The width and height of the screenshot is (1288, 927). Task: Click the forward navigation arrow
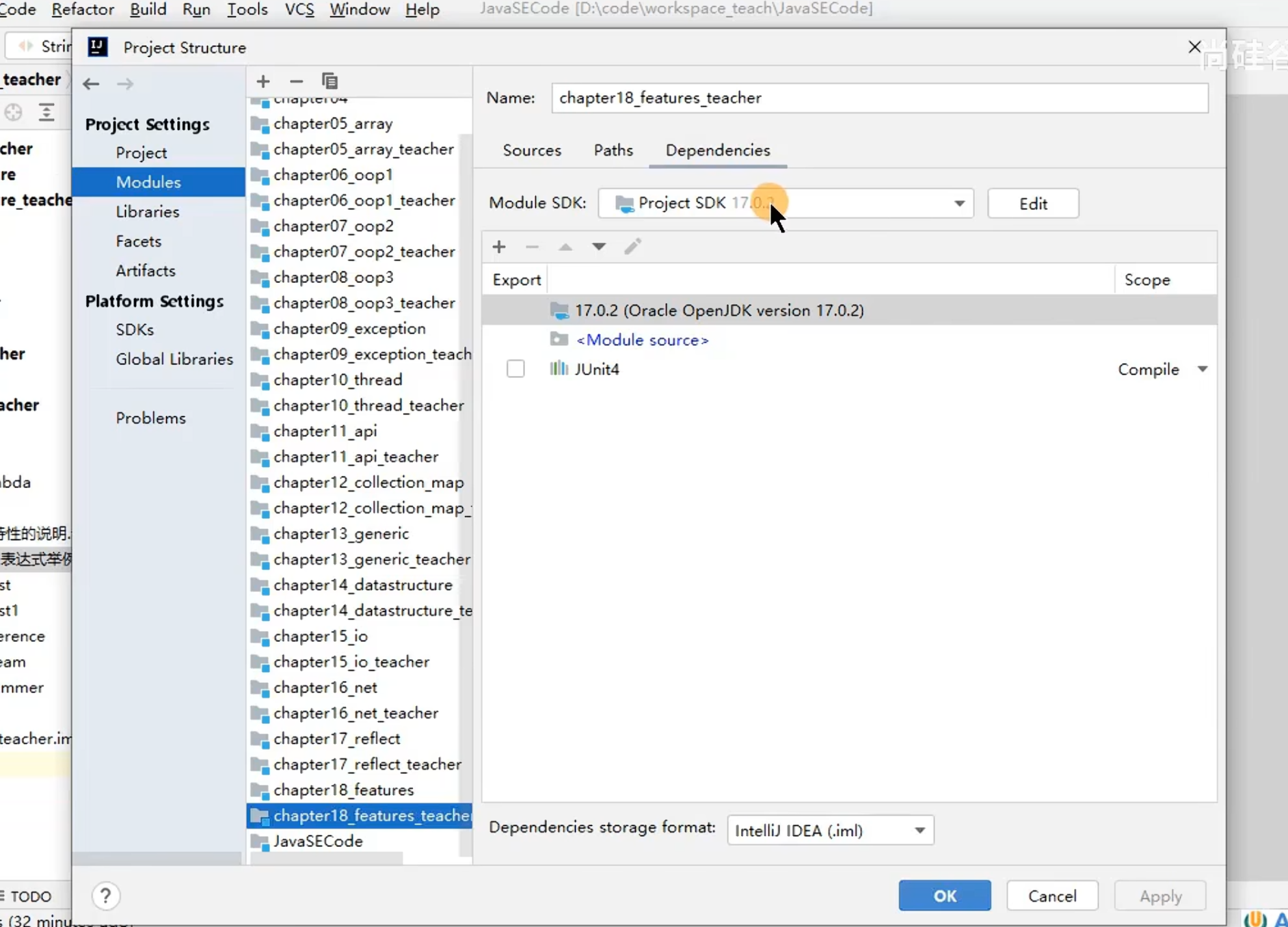coord(124,83)
